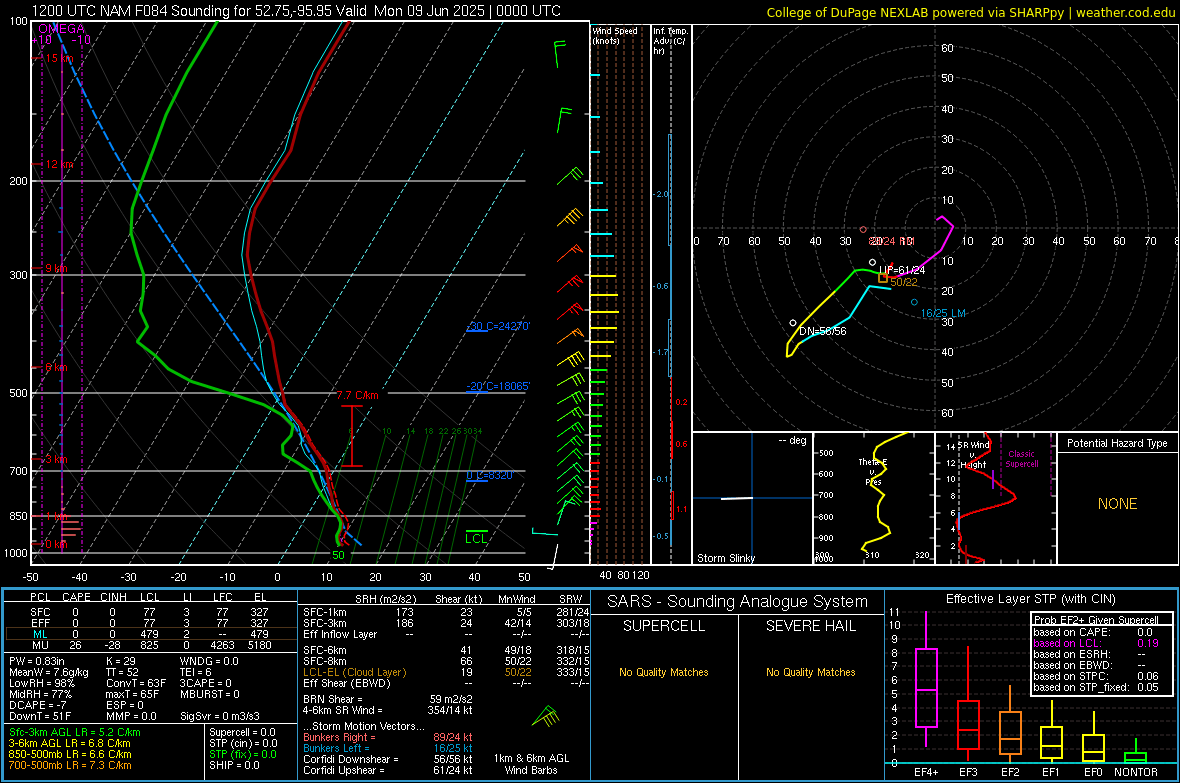The width and height of the screenshot is (1180, 783).
Task: Click the weather.cod.edu NEXLAB credit text
Action: tap(970, 12)
